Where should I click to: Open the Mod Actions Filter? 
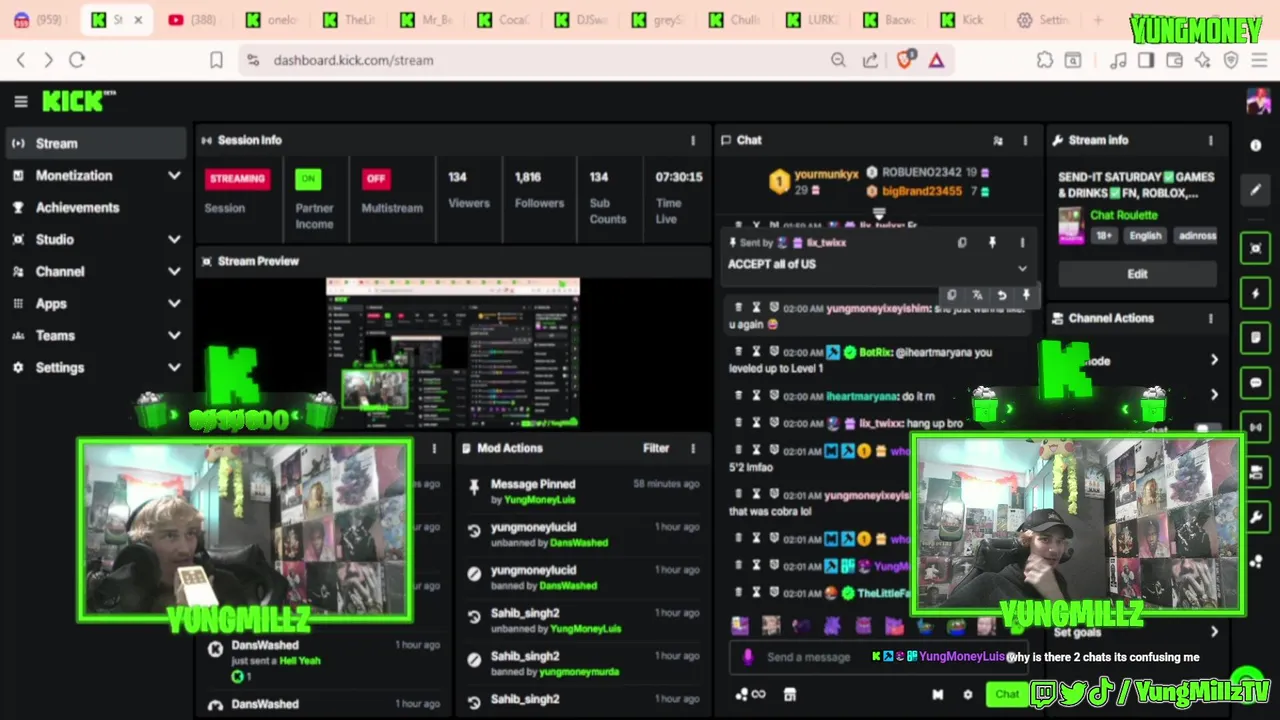656,448
